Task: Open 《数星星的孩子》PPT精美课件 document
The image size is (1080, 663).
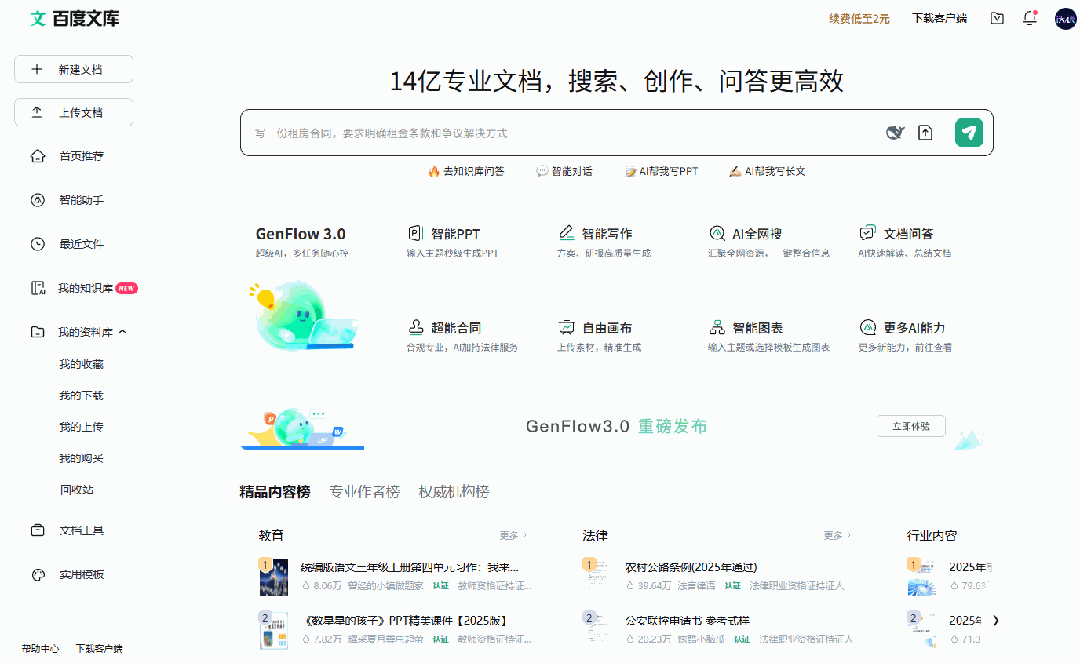Action: point(406,620)
